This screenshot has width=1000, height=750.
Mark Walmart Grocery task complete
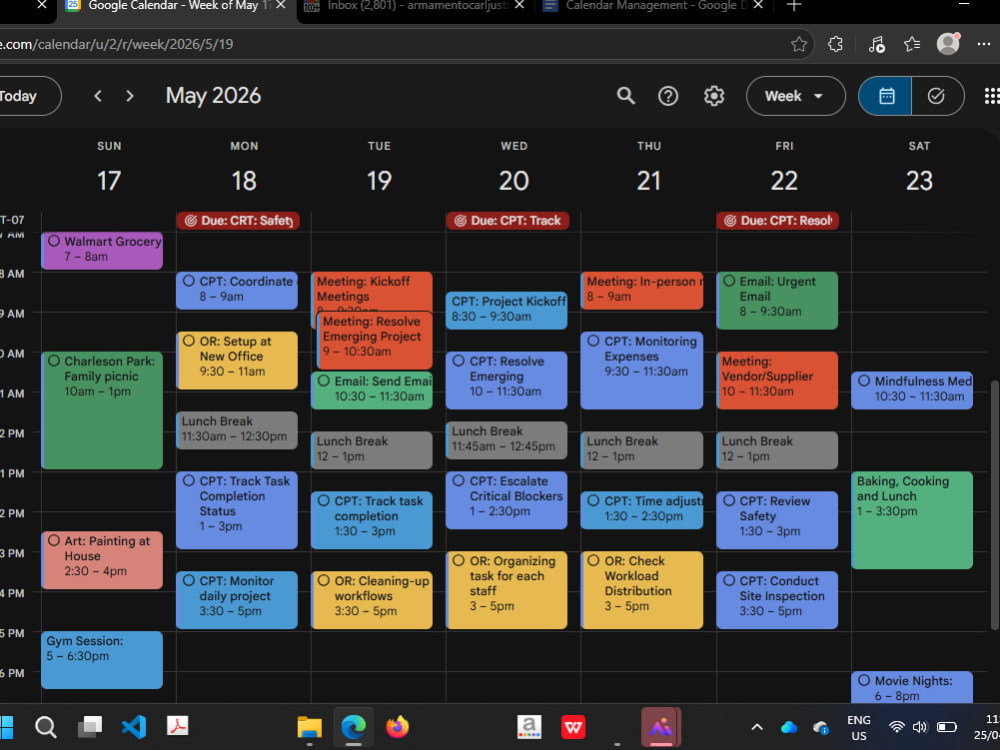pos(54,241)
